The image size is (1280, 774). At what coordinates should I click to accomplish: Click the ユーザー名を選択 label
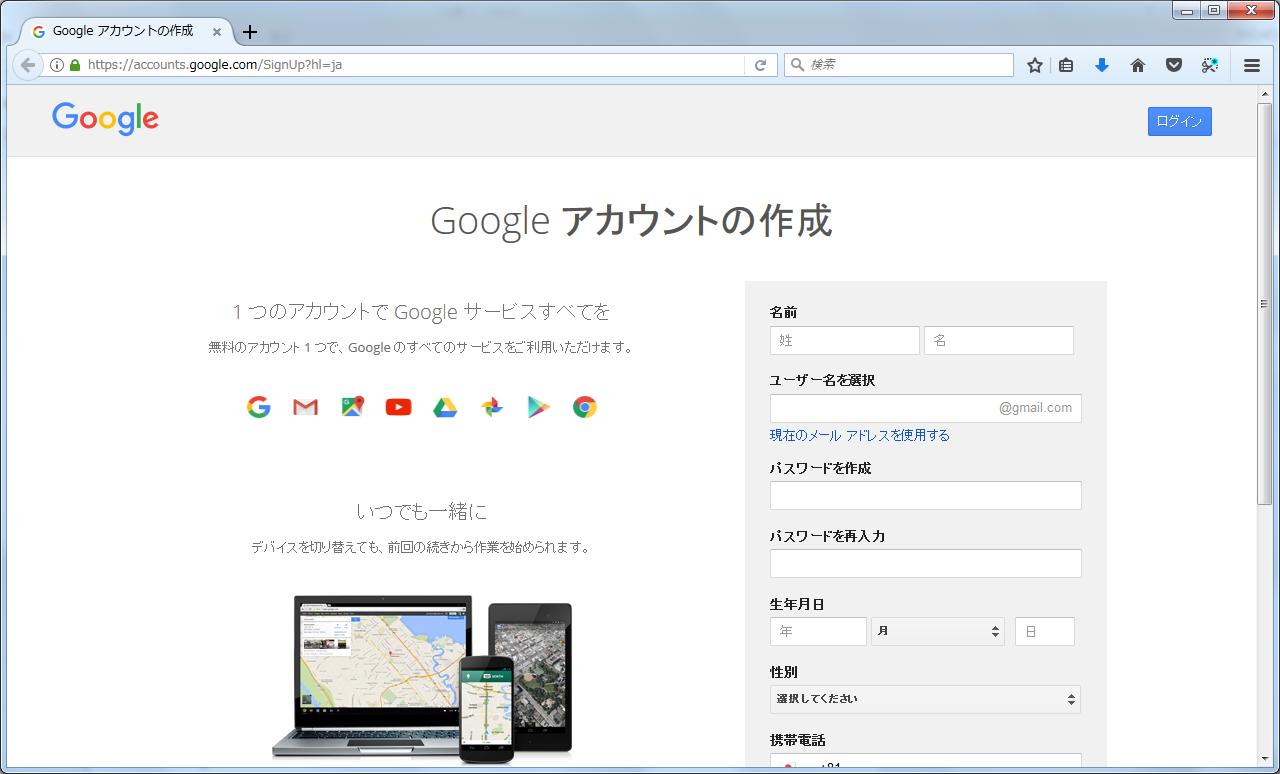[x=823, y=380]
